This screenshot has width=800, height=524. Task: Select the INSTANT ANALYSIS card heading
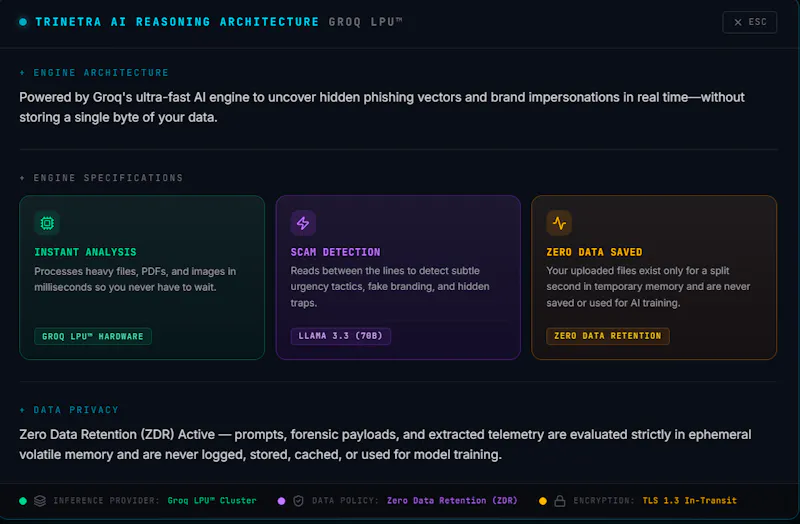pos(85,252)
